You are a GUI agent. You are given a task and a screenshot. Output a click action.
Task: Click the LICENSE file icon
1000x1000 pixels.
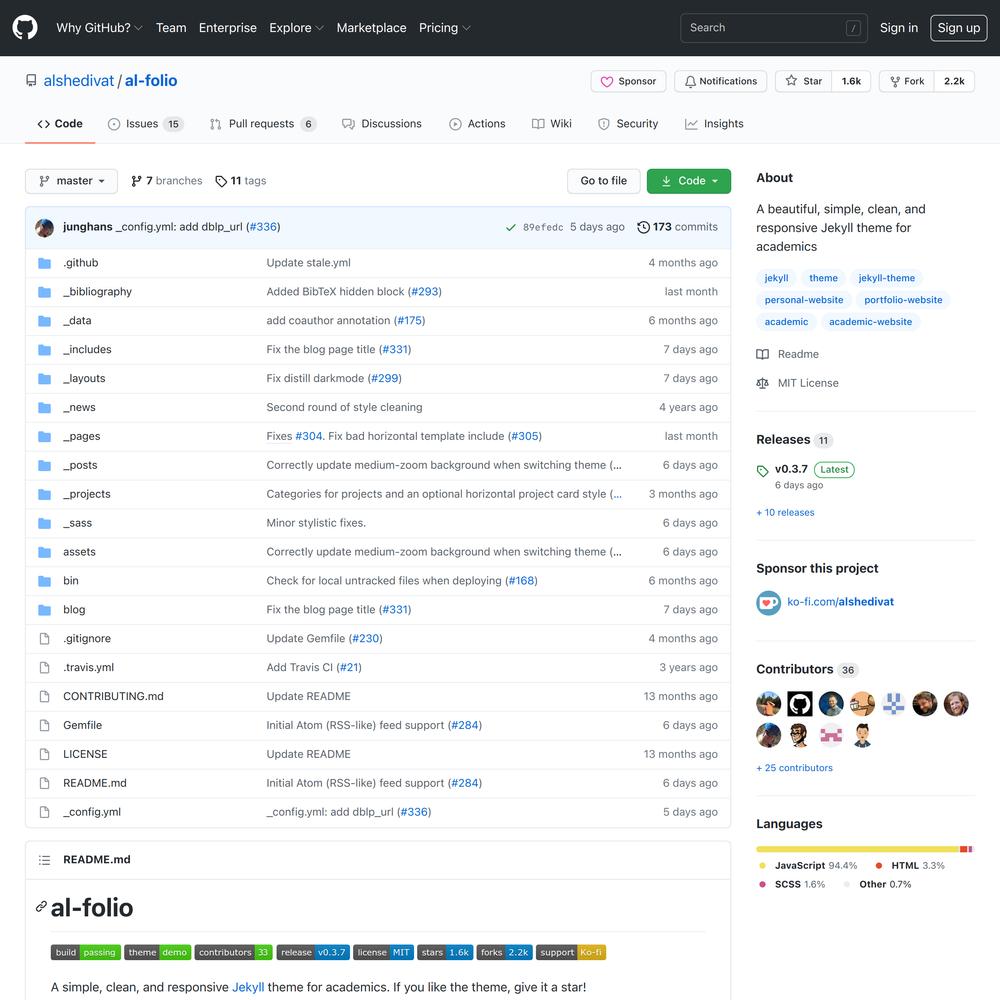(44, 754)
